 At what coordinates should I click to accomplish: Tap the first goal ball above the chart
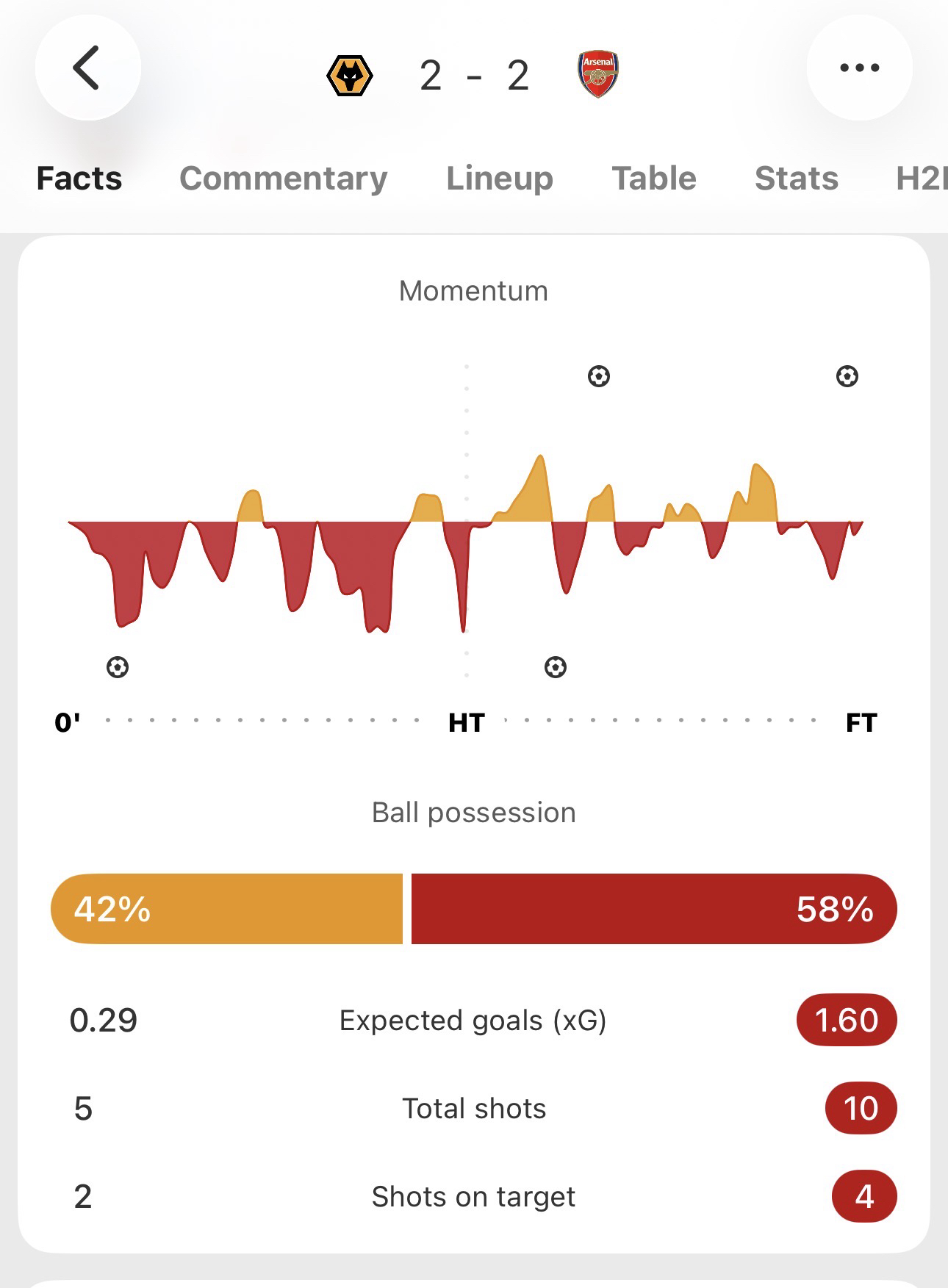pos(599,377)
